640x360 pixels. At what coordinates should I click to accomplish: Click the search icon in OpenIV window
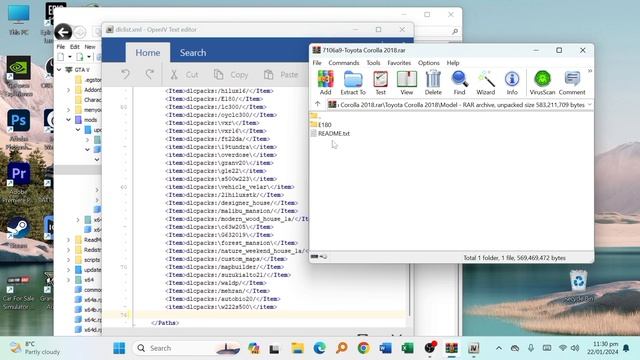coord(455,31)
